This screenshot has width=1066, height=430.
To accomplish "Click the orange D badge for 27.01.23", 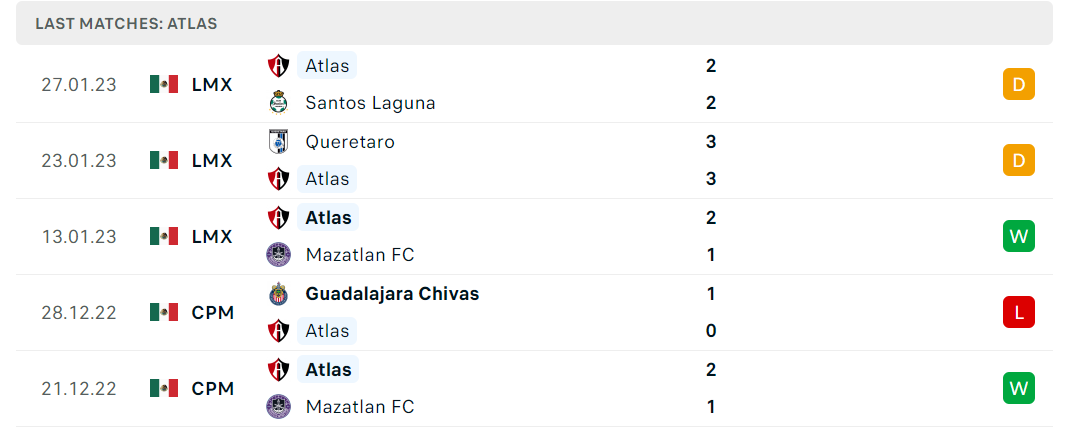I will click(x=1018, y=84).
